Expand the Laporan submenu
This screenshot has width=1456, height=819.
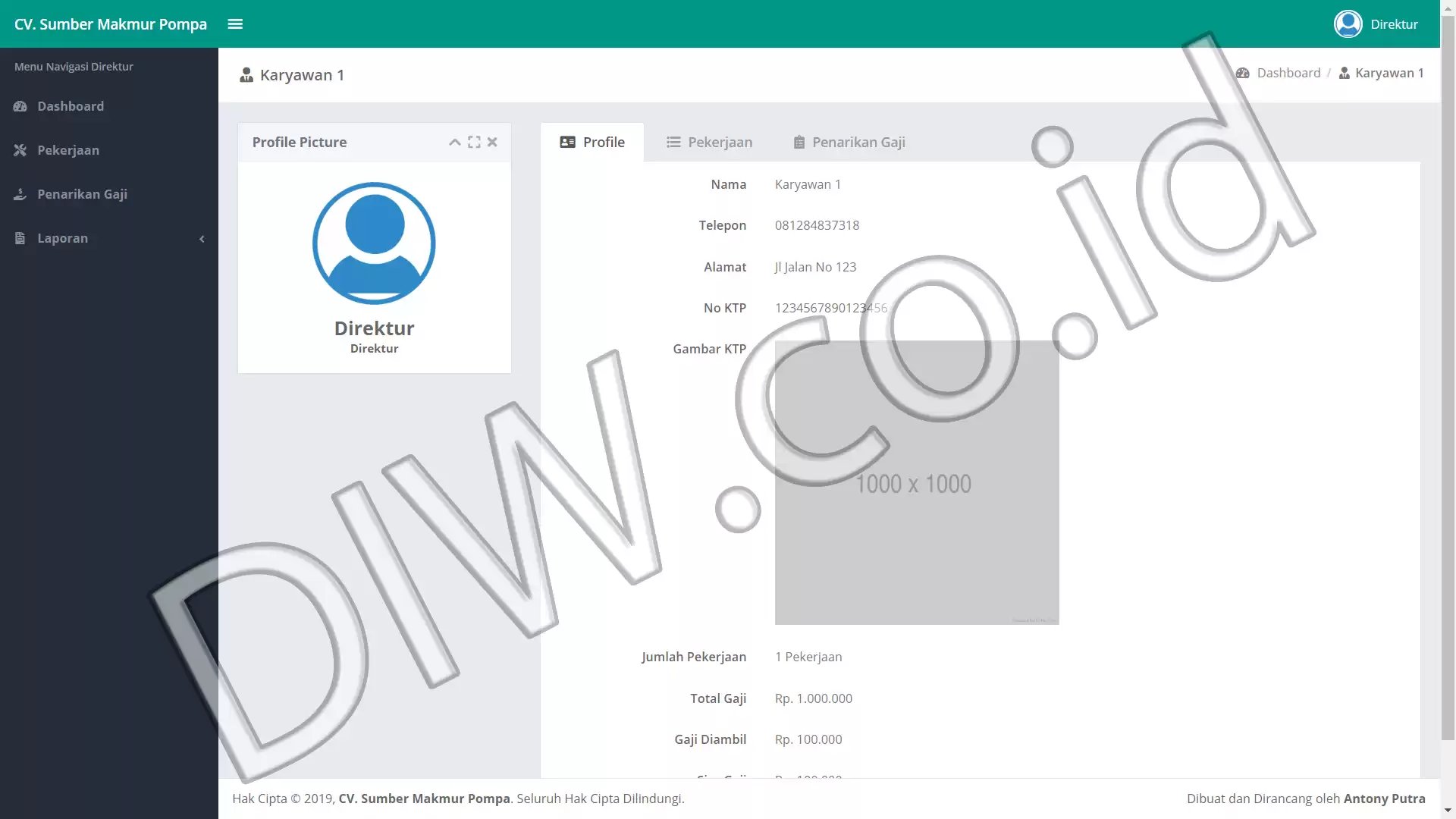click(x=109, y=238)
